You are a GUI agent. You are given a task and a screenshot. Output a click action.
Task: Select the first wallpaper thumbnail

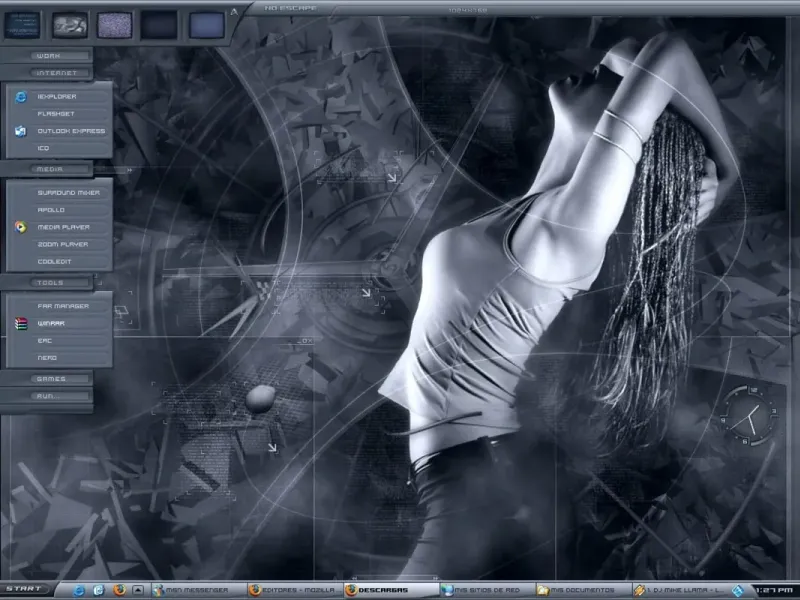click(x=22, y=25)
